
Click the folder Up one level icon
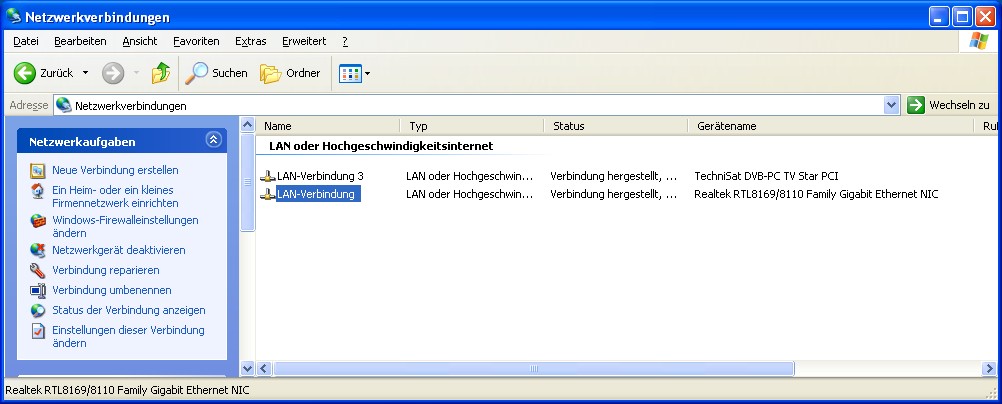(160, 73)
